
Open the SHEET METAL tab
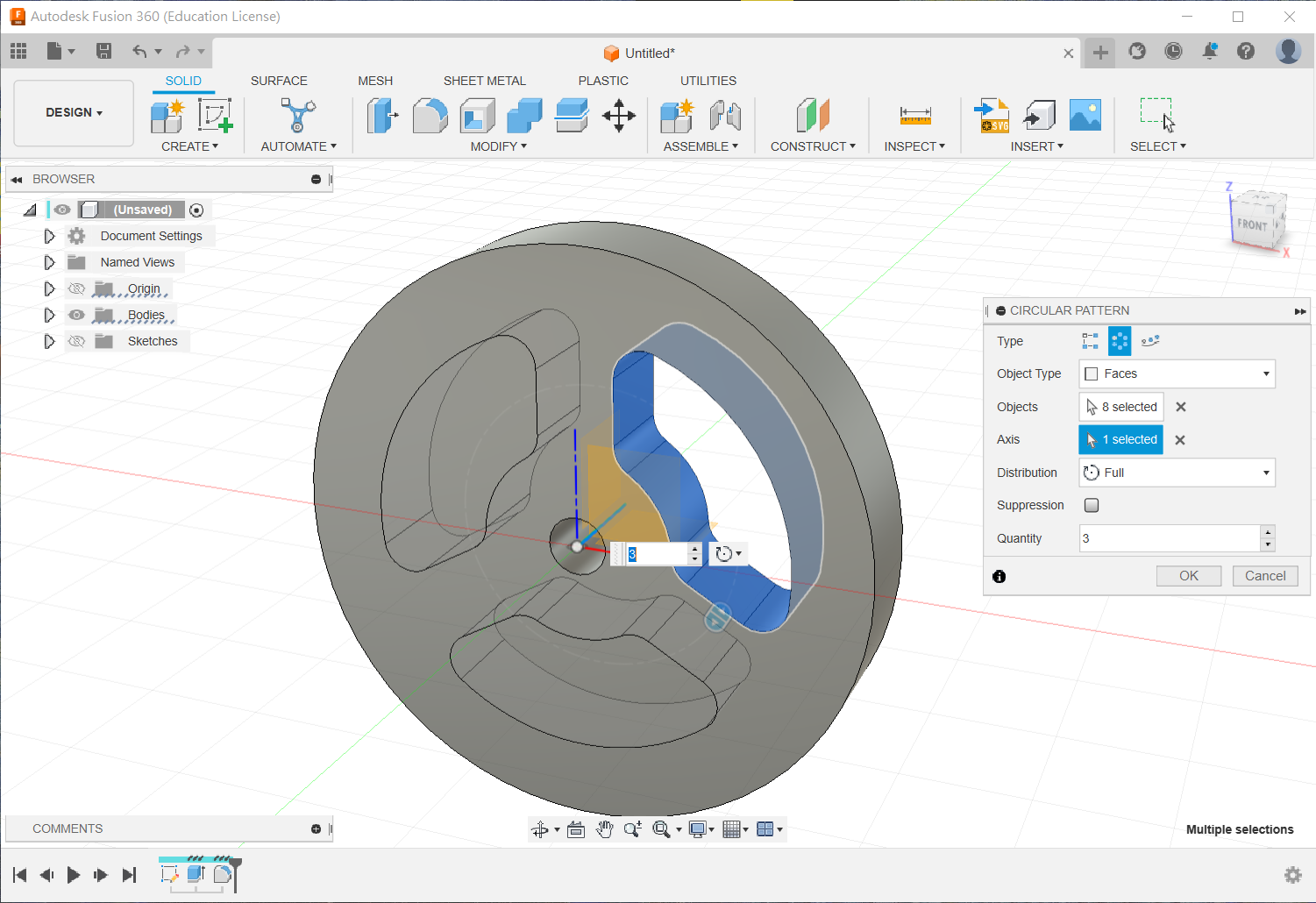[484, 81]
